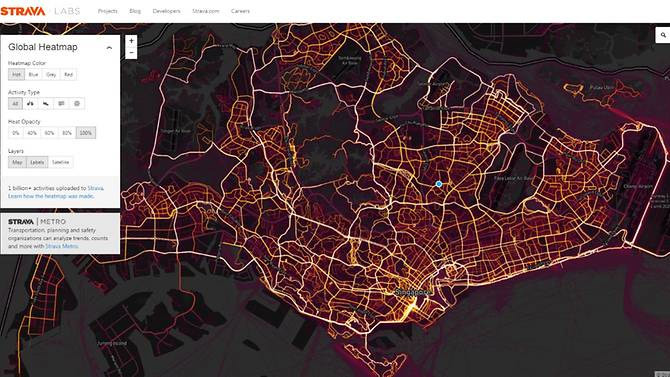Collapse the Global Heatmap panel
This screenshot has width=670, height=377.
pyautogui.click(x=109, y=48)
